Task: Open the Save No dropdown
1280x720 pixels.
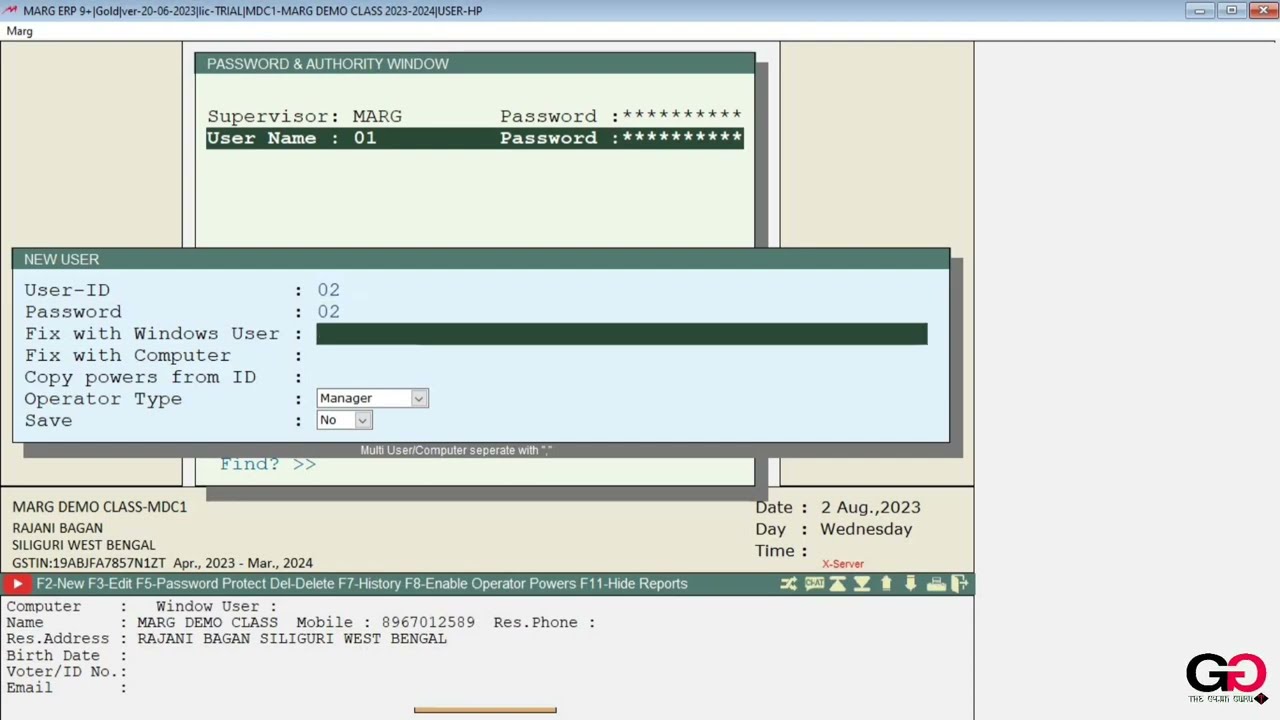Action: [x=344, y=420]
